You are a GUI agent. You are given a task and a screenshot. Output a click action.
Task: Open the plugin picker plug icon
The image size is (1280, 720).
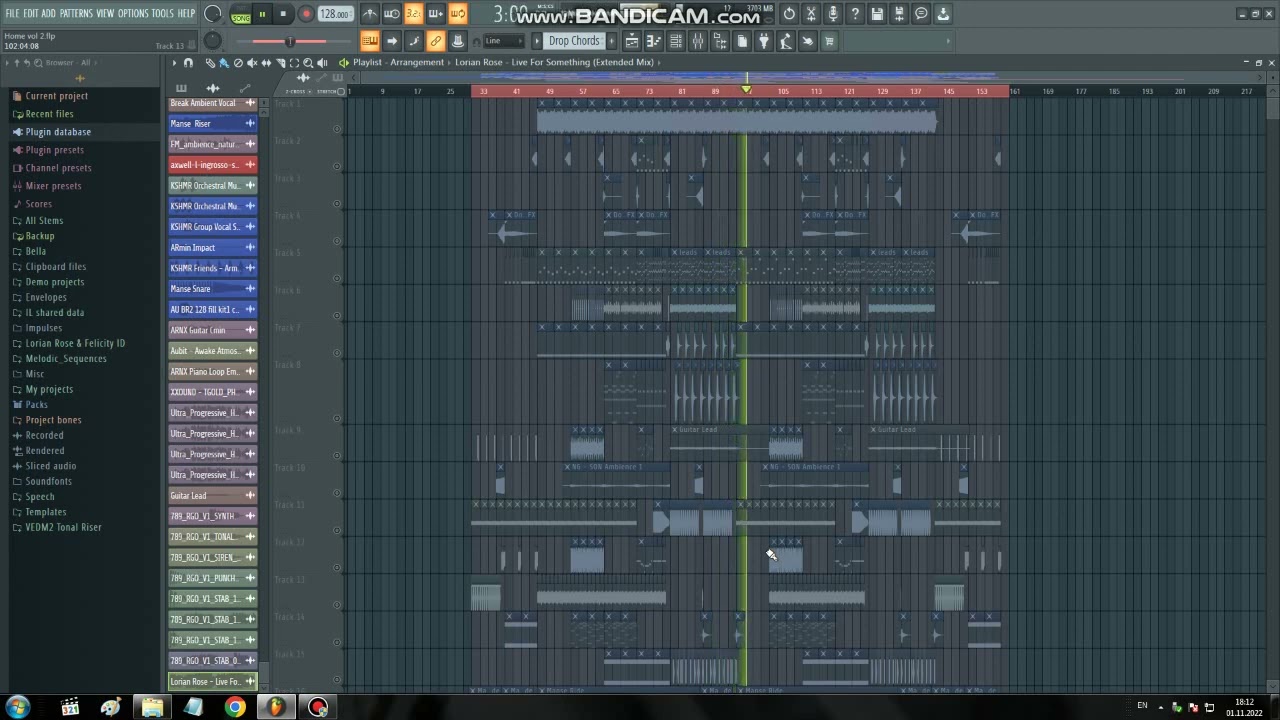pos(764,41)
